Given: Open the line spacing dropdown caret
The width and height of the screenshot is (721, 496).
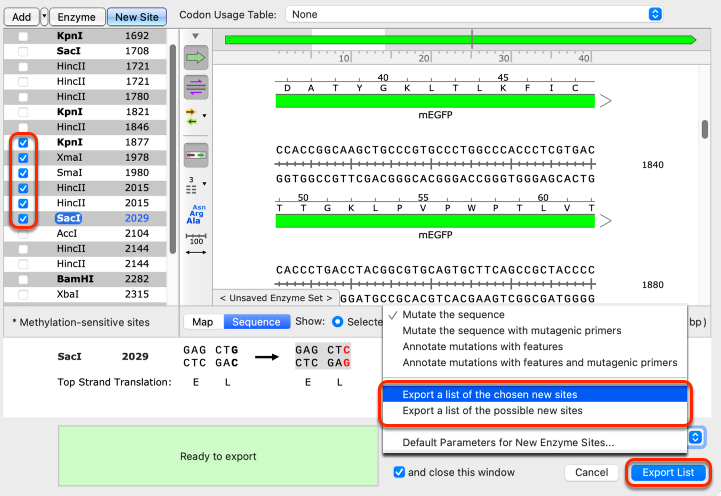Looking at the screenshot, I should coord(204,184).
